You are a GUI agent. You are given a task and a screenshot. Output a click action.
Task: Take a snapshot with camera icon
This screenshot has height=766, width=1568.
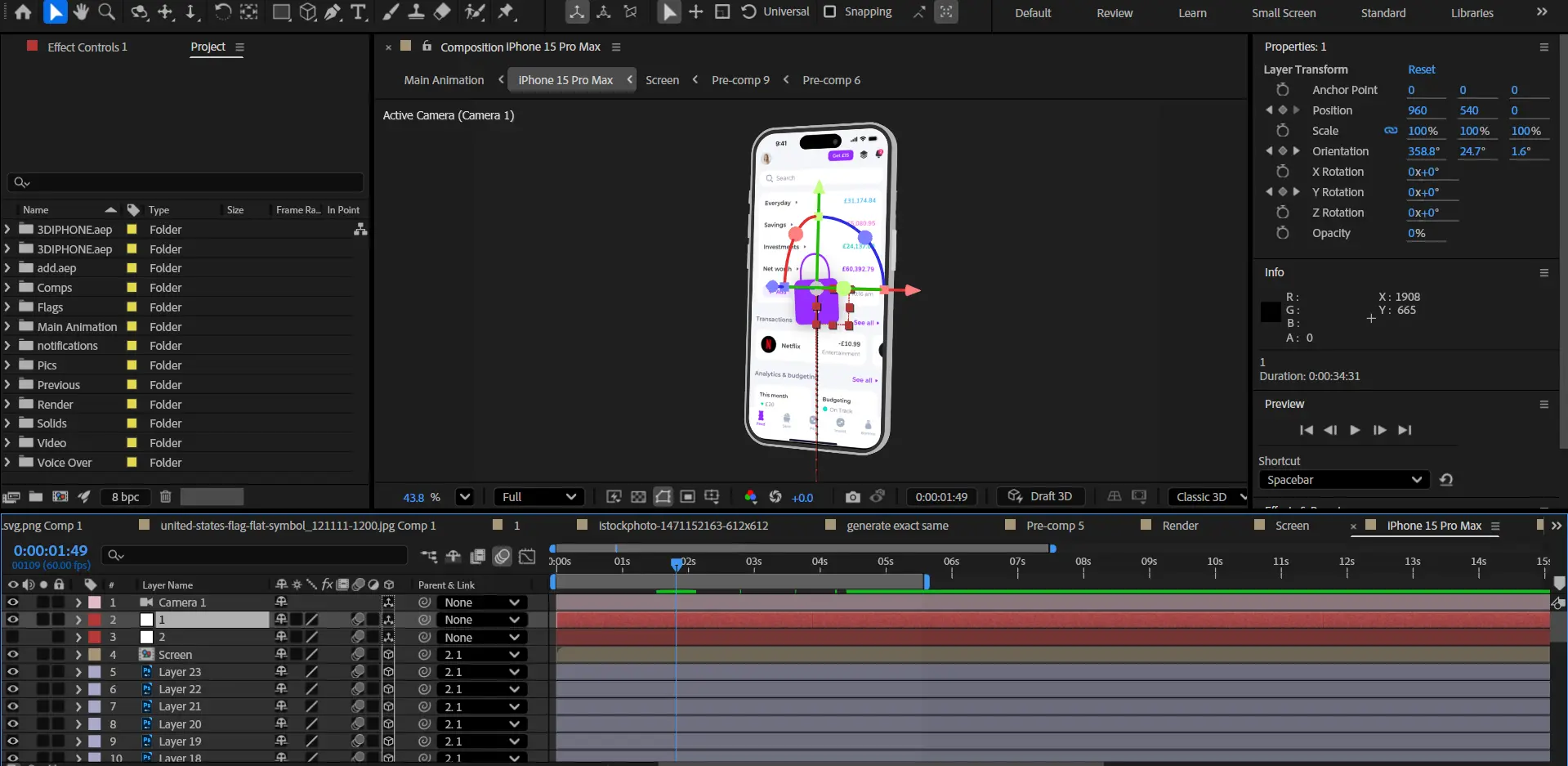[852, 497]
